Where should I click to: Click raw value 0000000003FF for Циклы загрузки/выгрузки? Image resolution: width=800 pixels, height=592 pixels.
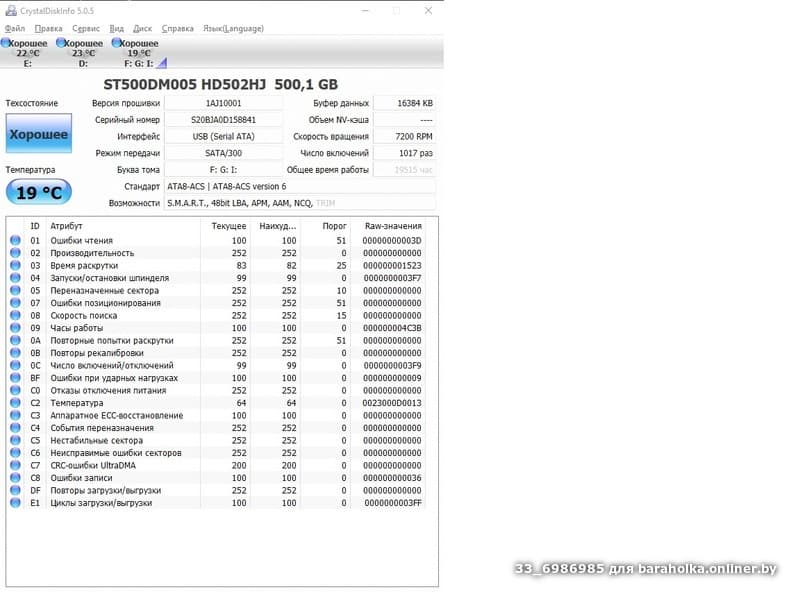click(x=392, y=503)
